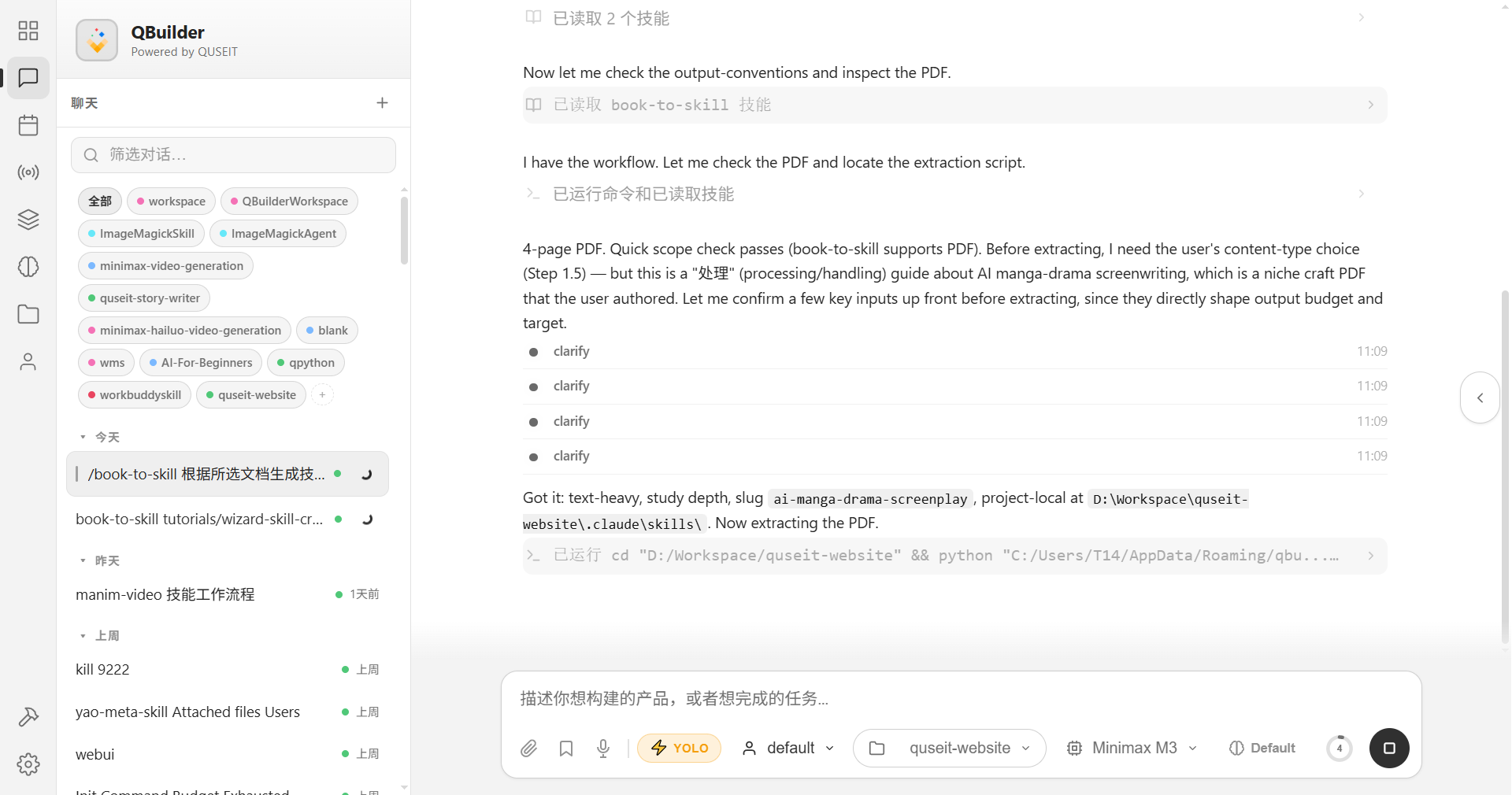This screenshot has height=795, width=1512.
Task: Click the 筛选对话 search field
Action: pyautogui.click(x=233, y=155)
